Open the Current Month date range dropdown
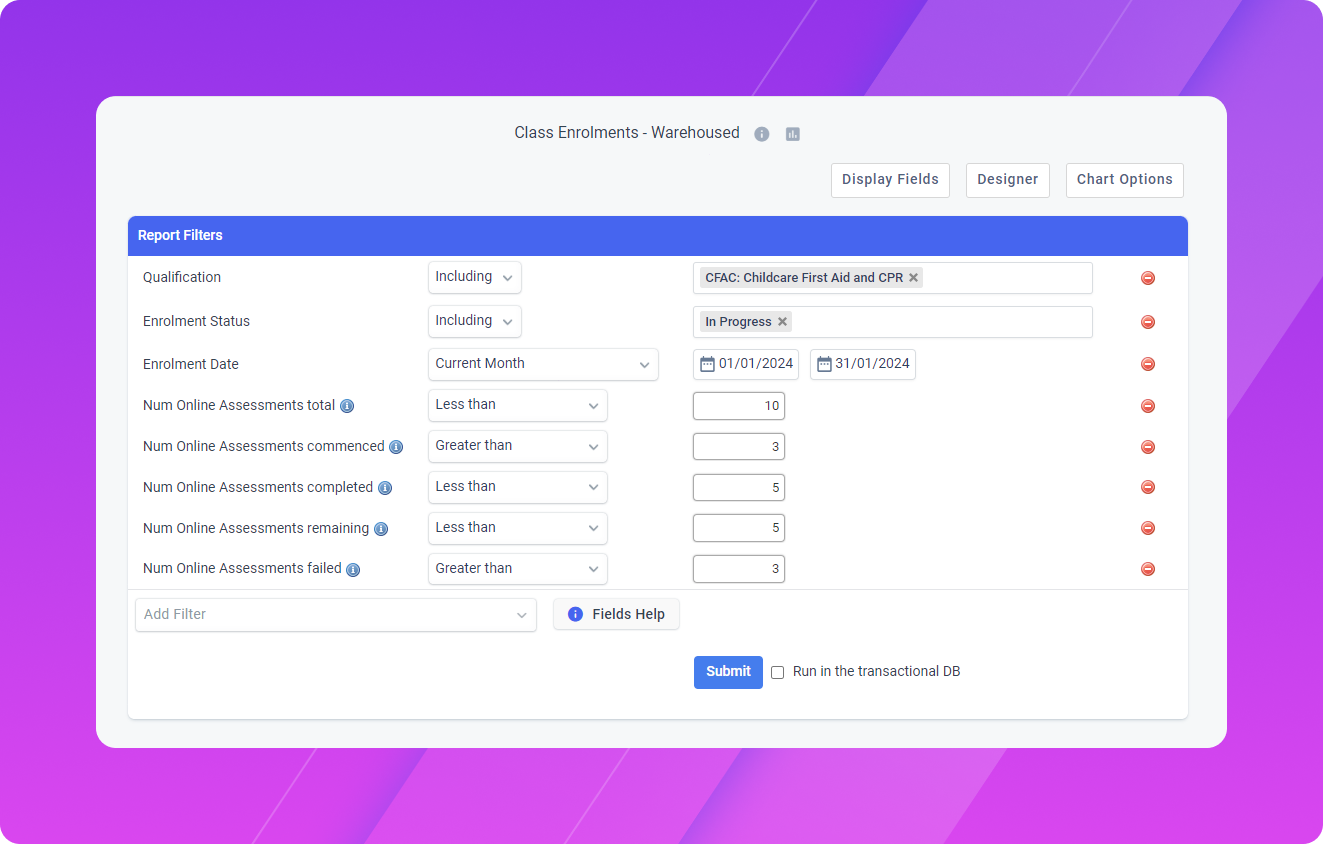The height and width of the screenshot is (844, 1323). click(543, 364)
